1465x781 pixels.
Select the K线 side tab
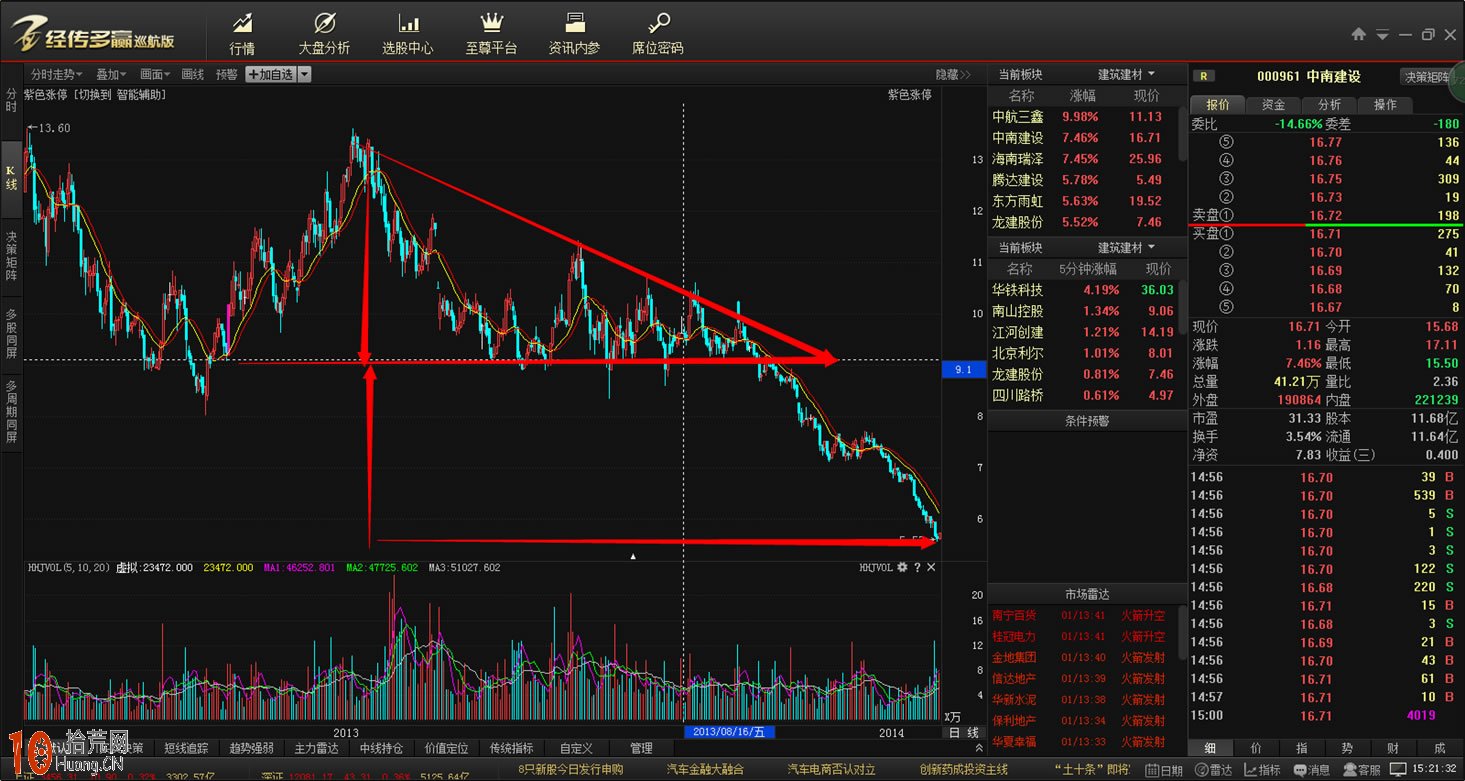point(12,178)
